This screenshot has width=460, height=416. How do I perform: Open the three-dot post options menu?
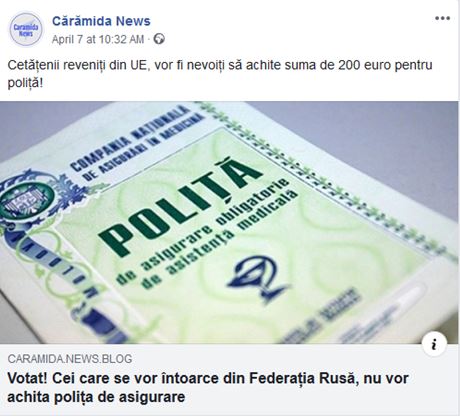click(x=442, y=19)
